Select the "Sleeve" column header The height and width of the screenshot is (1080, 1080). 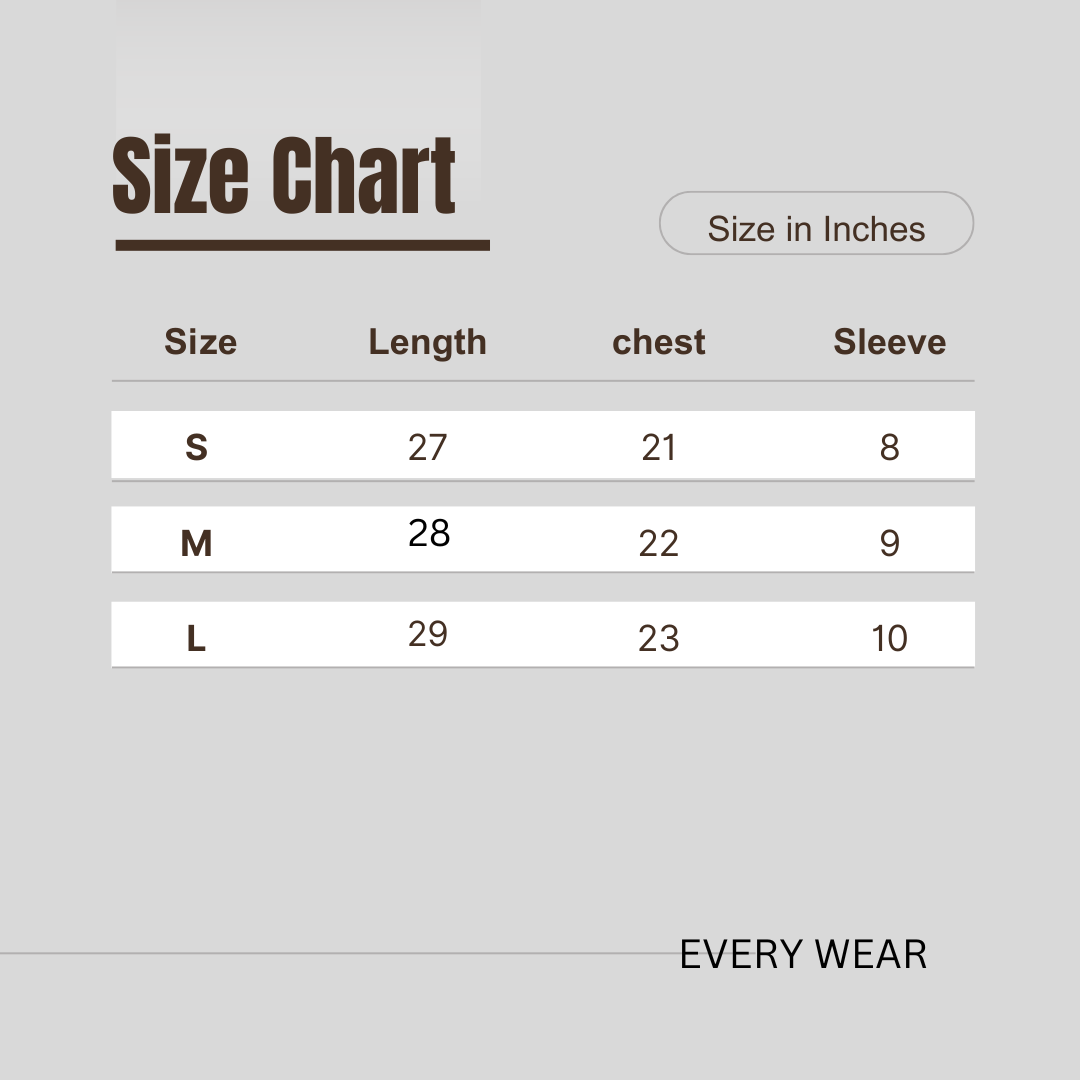(x=889, y=342)
